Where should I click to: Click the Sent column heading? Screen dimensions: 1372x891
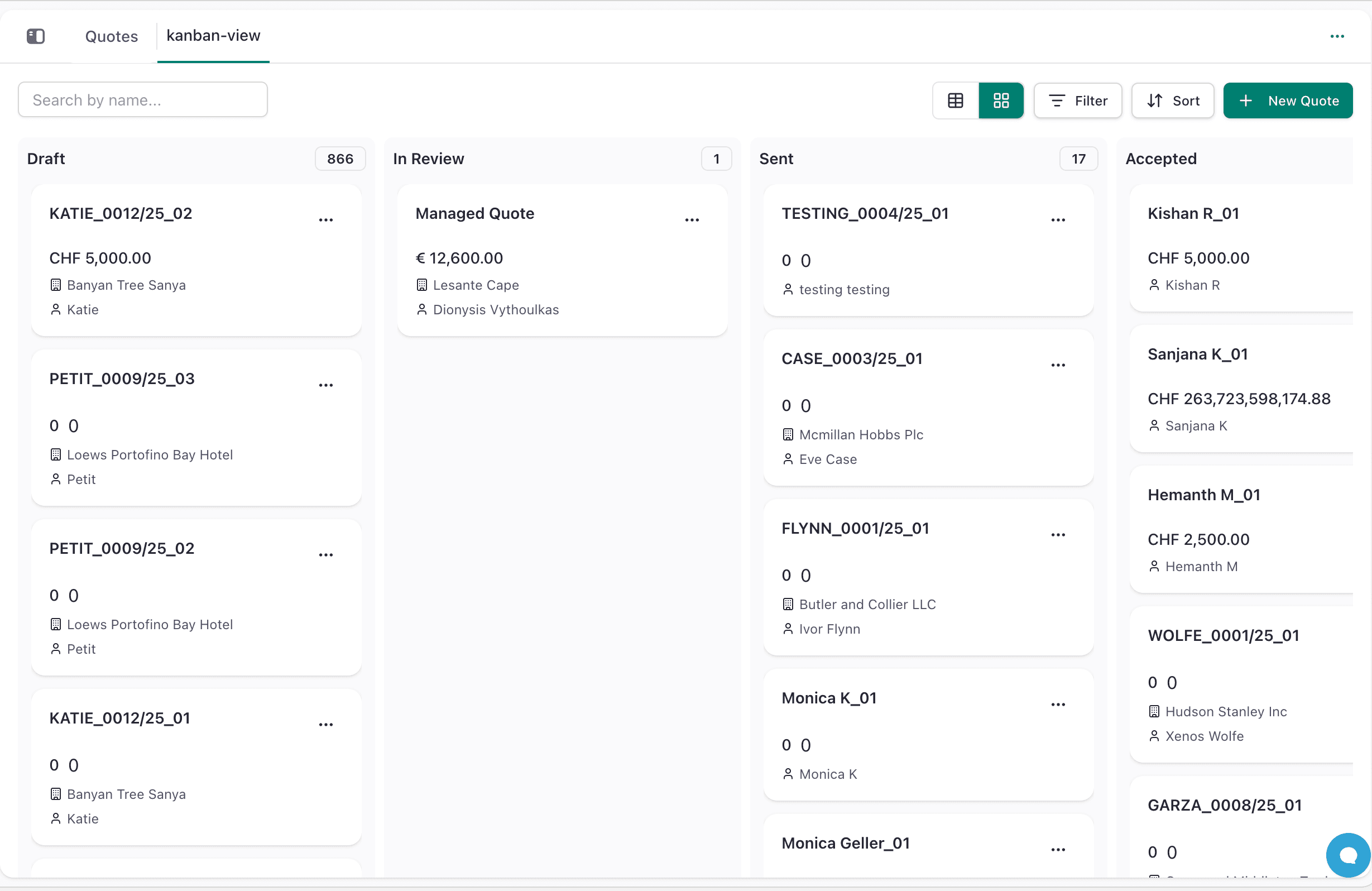click(x=776, y=159)
